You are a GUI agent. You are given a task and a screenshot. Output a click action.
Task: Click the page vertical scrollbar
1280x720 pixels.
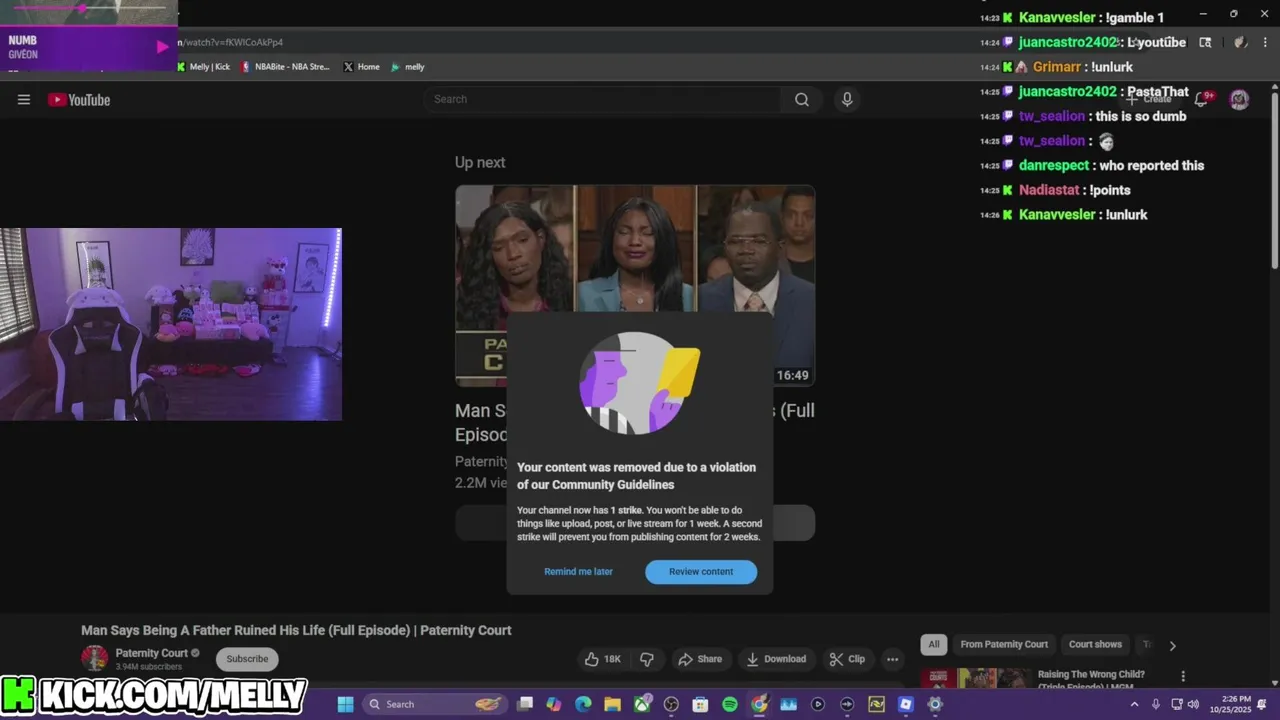1274,180
